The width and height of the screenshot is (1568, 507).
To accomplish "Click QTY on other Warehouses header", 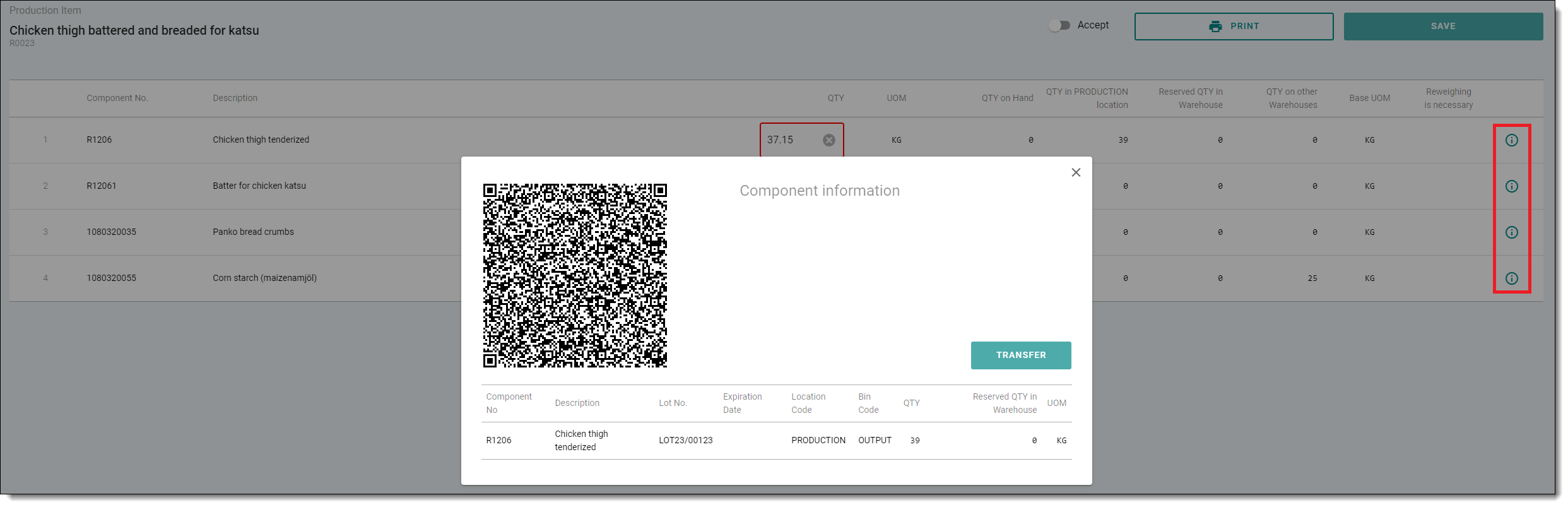I will pyautogui.click(x=1292, y=98).
